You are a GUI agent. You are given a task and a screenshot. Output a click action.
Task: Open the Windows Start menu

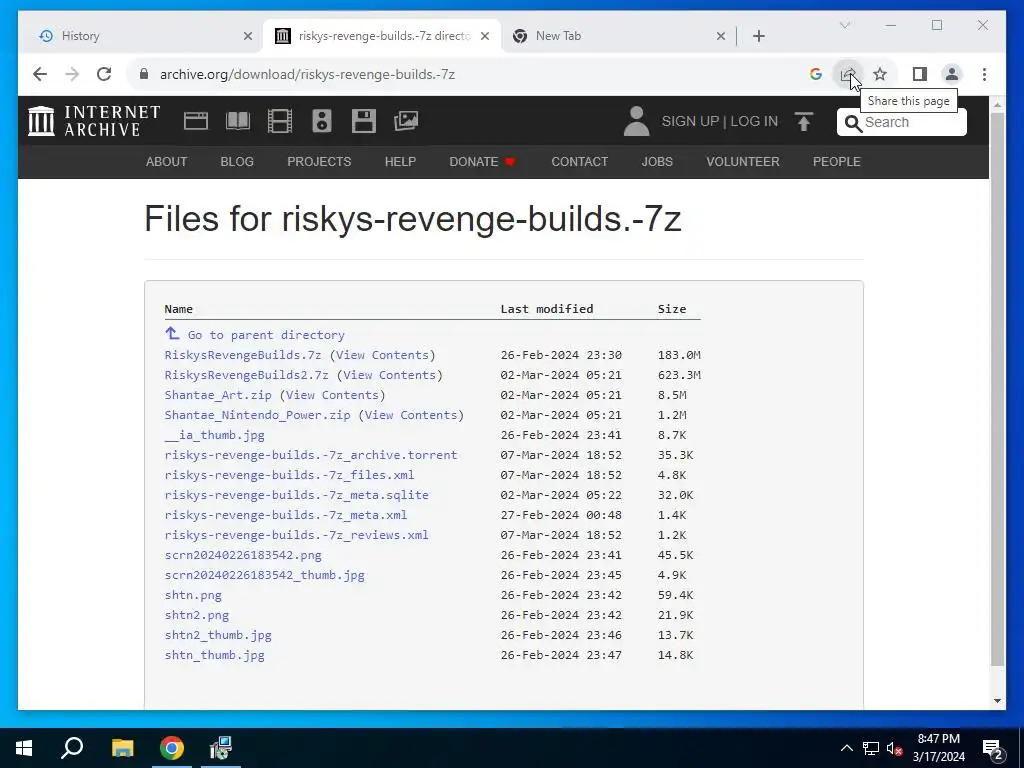[24, 748]
